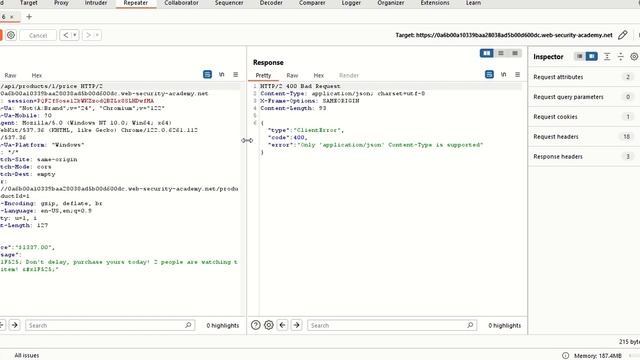This screenshot has height=360, width=640.
Task: Expand Request headers section
Action: click(x=584, y=137)
